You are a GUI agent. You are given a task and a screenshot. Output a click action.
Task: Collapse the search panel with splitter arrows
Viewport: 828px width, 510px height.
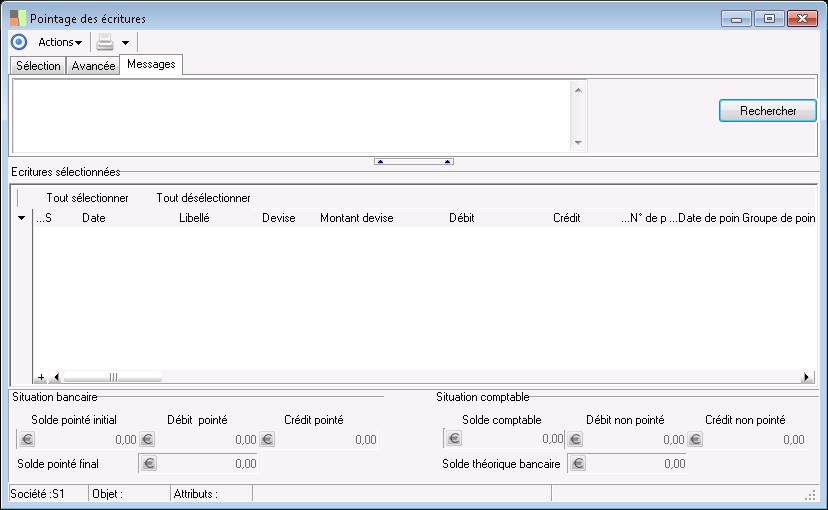413,161
